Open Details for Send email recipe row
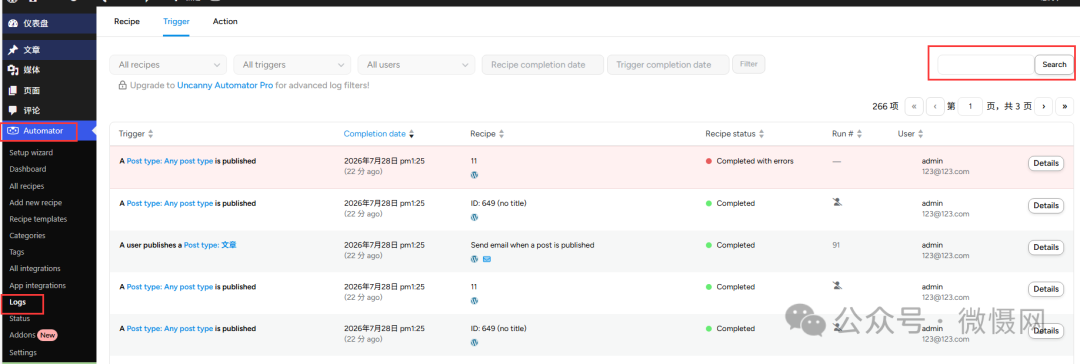Screen dimensions: 1080x364 point(1046,247)
